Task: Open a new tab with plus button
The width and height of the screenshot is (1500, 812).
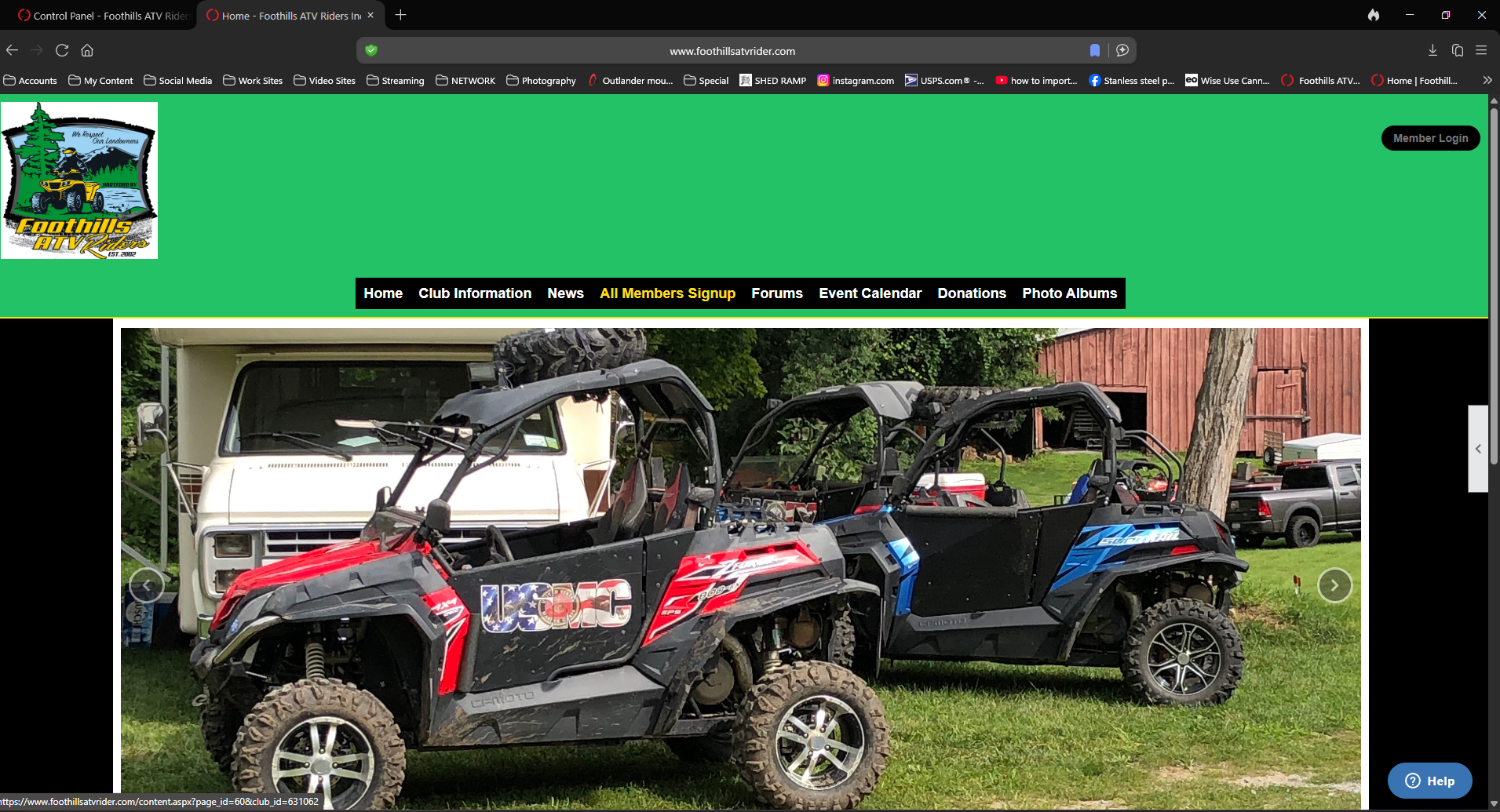Action: [400, 15]
